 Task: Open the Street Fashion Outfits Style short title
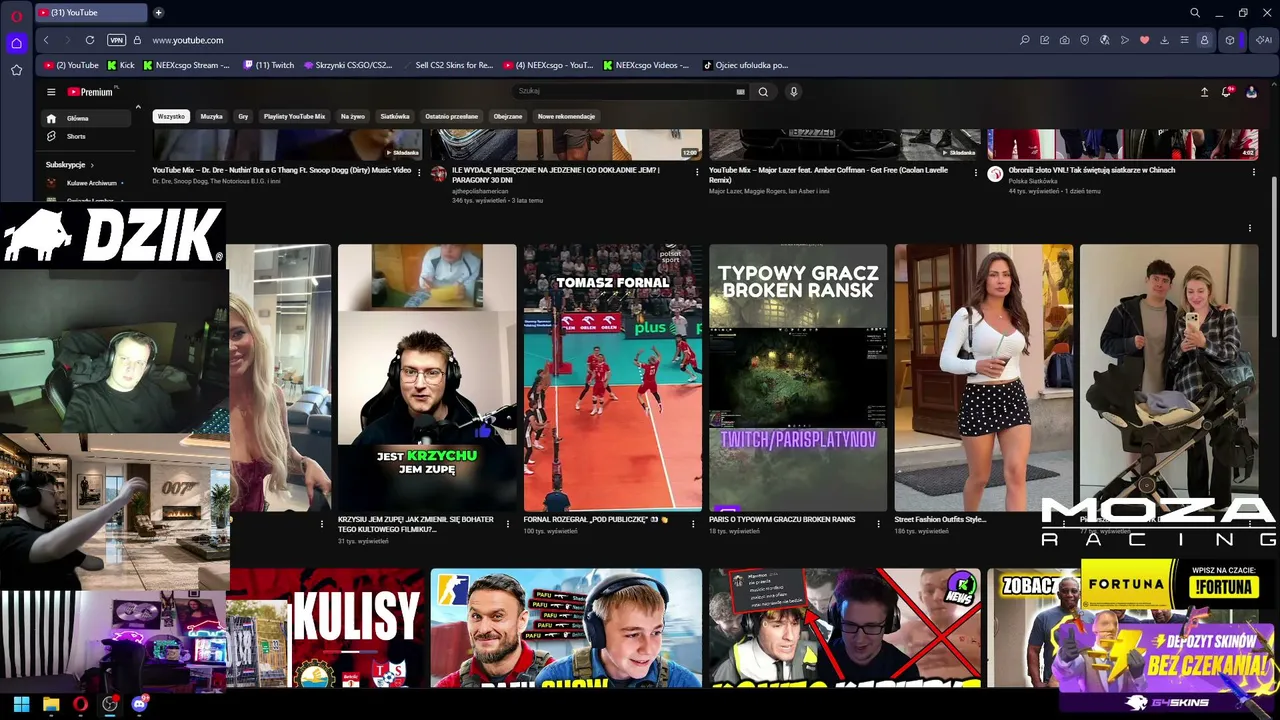pyautogui.click(x=940, y=520)
